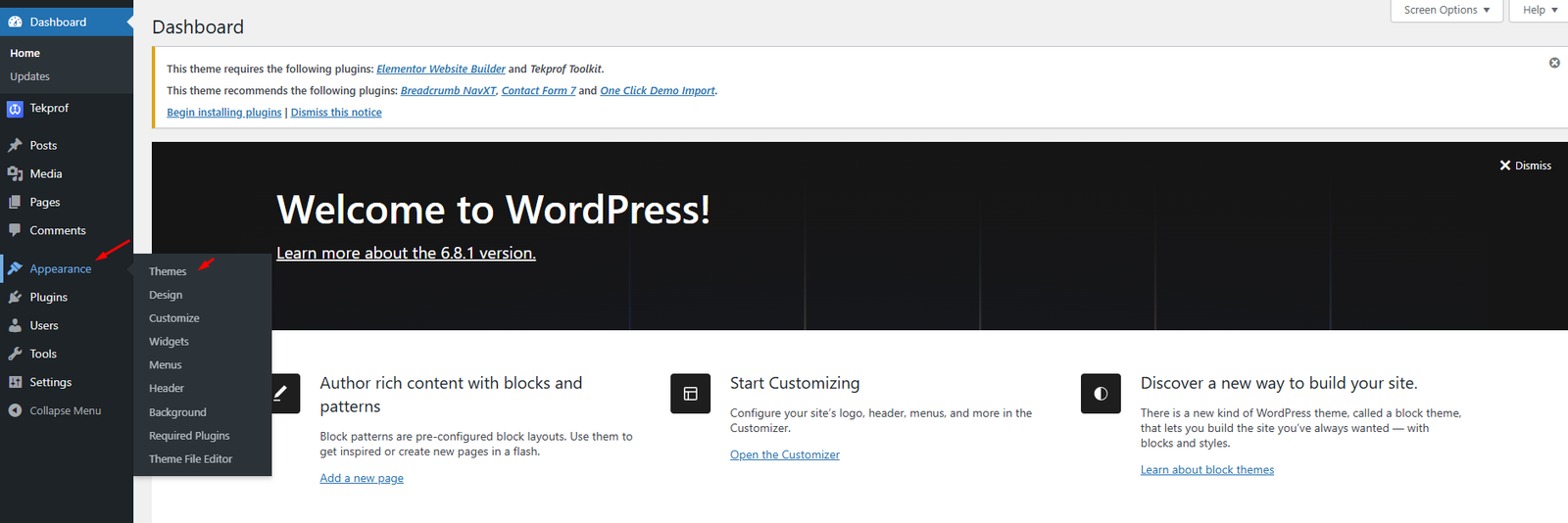
Task: Expand the Screen Options dropdown
Action: (1446, 10)
